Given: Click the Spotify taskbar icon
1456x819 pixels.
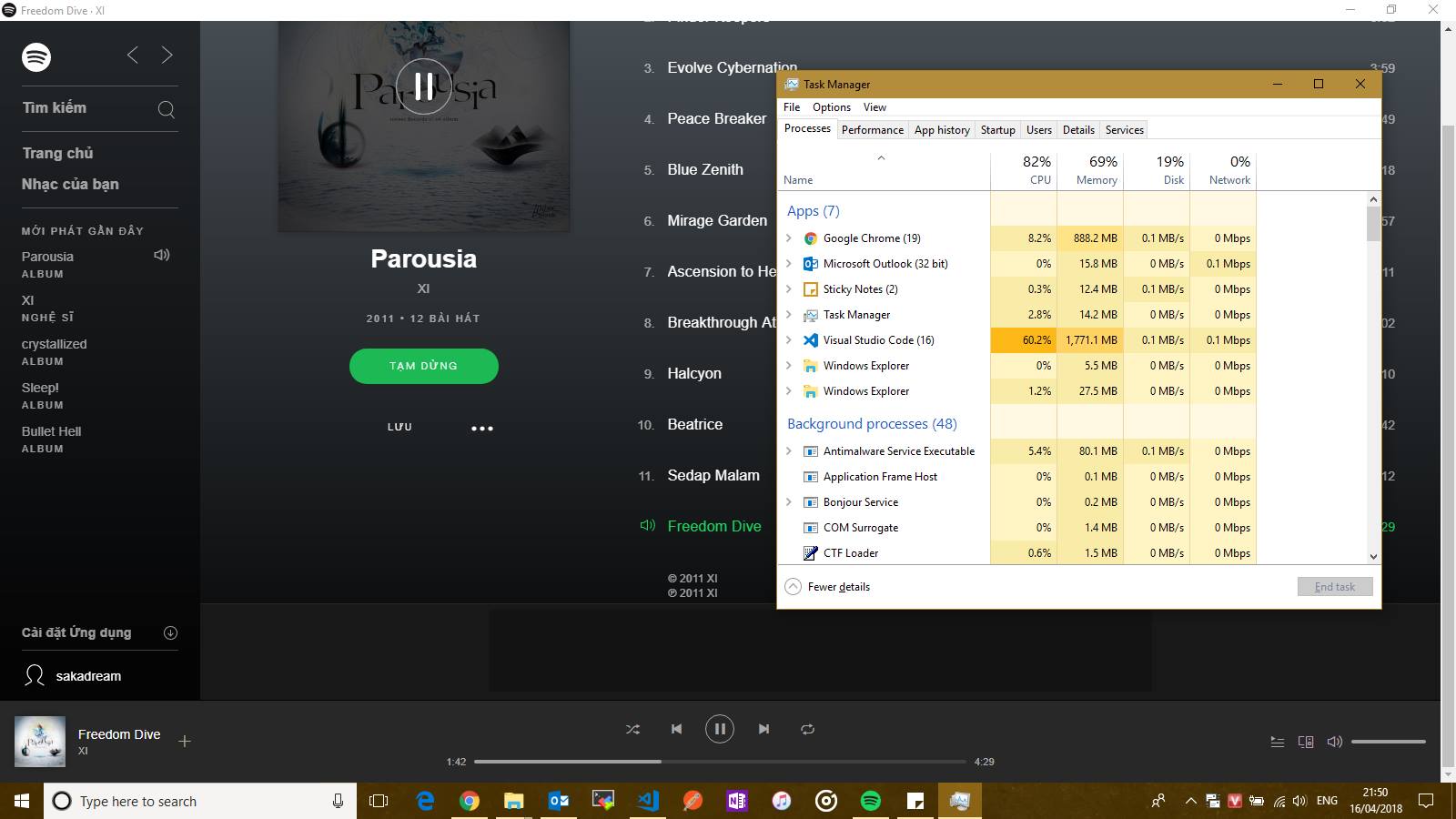Looking at the screenshot, I should coord(871,801).
